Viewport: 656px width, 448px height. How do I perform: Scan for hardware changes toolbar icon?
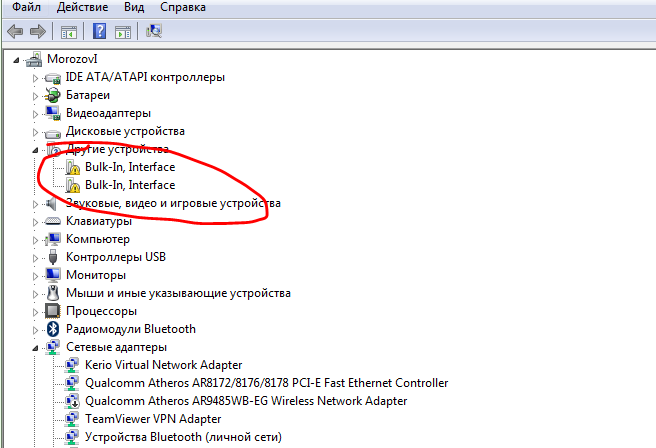click(x=154, y=31)
